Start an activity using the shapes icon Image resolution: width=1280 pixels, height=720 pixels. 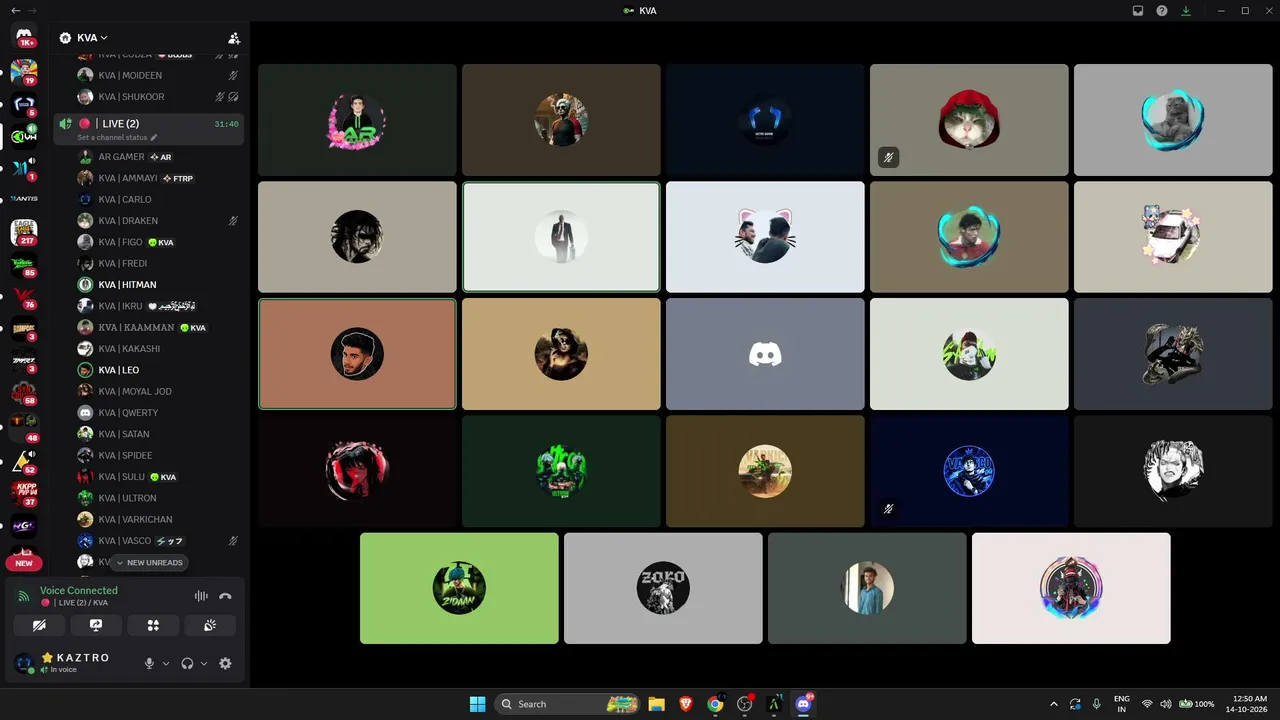click(153, 625)
